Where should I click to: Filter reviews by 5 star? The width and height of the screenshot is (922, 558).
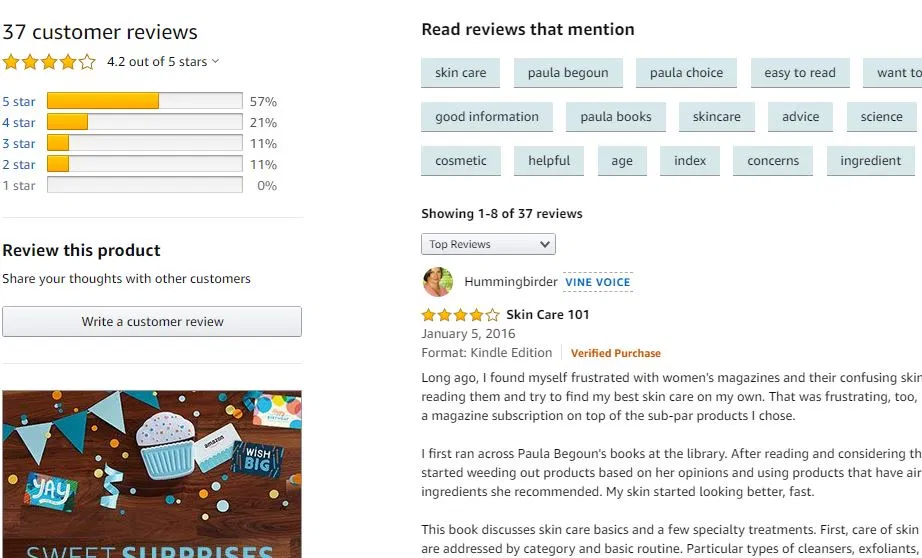[x=19, y=102]
